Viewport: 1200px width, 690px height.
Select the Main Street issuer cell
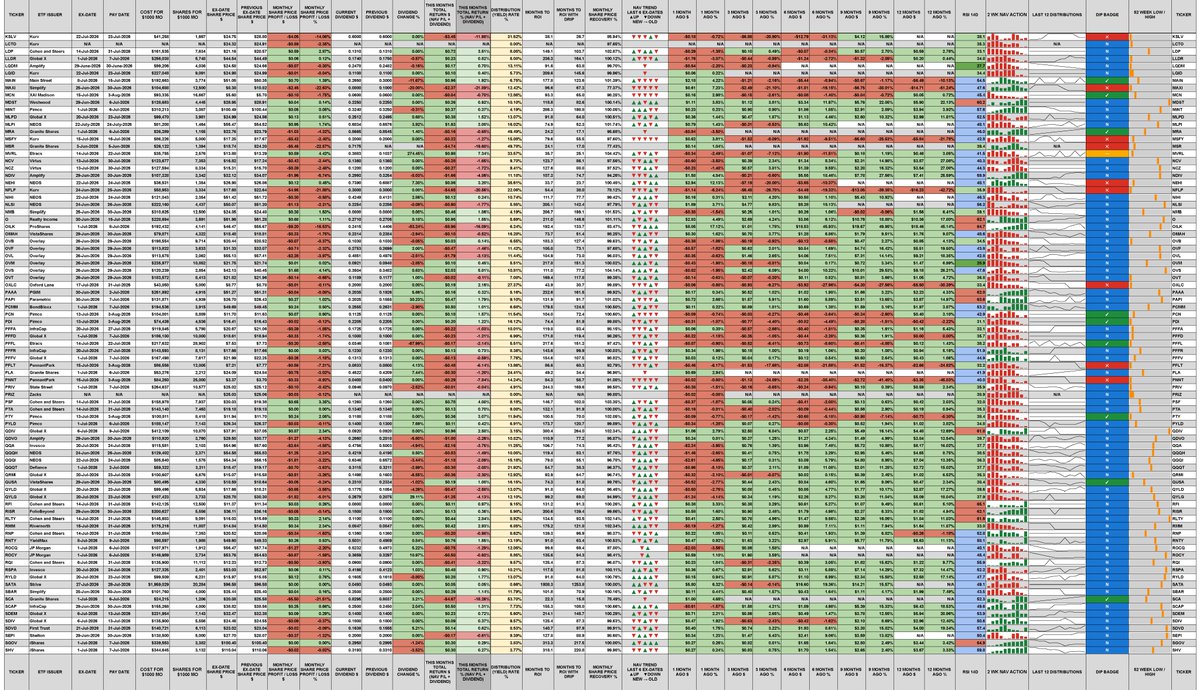tap(50, 81)
